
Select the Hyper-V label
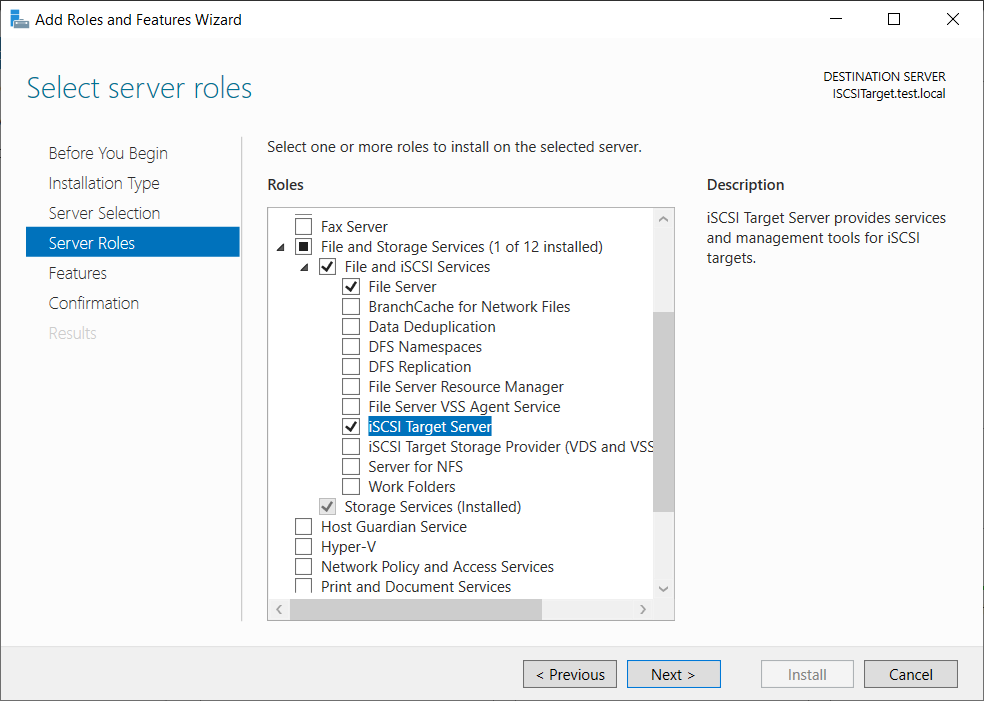pyautogui.click(x=348, y=547)
